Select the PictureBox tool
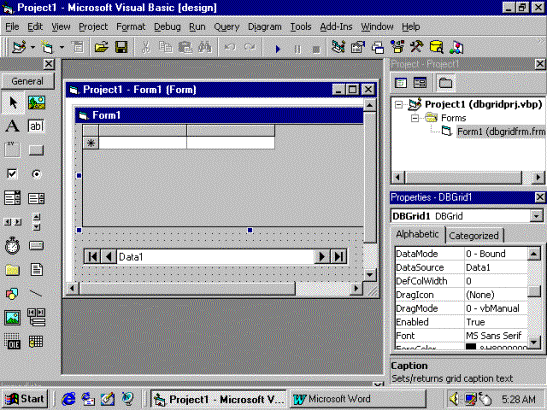 click(x=36, y=103)
